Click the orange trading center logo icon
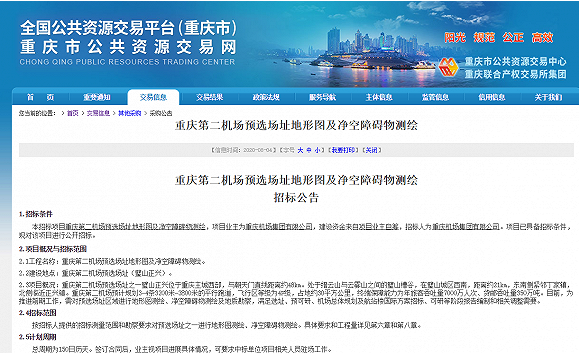The width and height of the screenshot is (579, 361). [x=448, y=67]
